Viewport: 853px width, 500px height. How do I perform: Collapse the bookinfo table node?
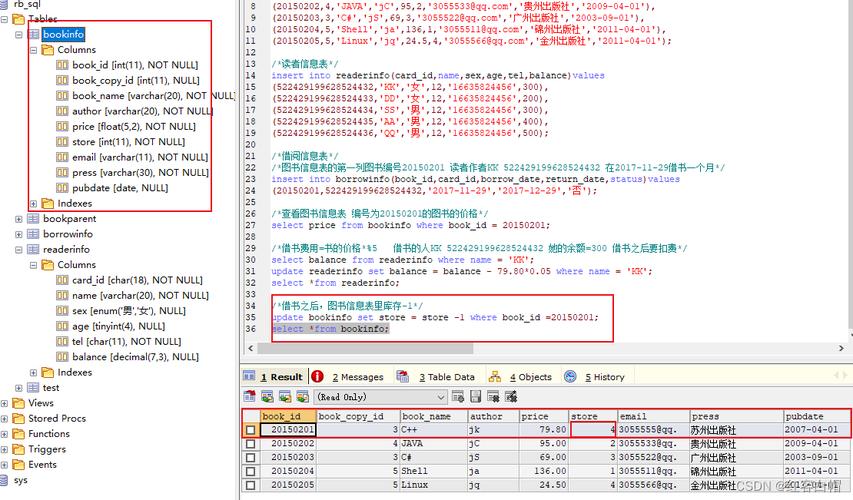(x=18, y=34)
